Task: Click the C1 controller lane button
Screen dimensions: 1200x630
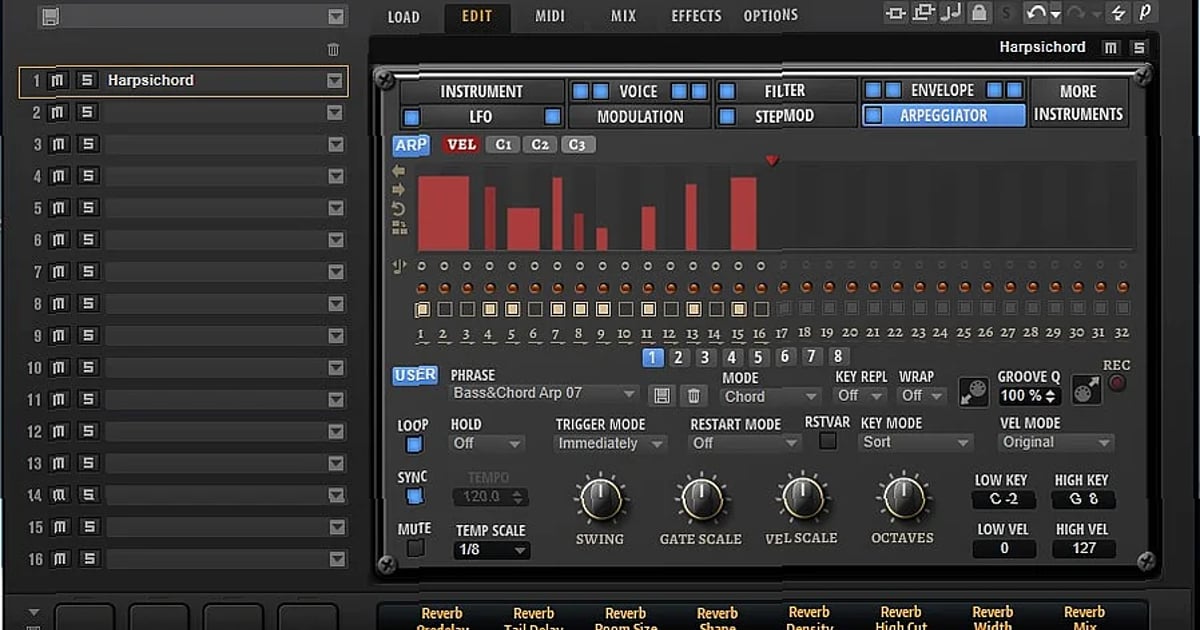Action: (503, 144)
